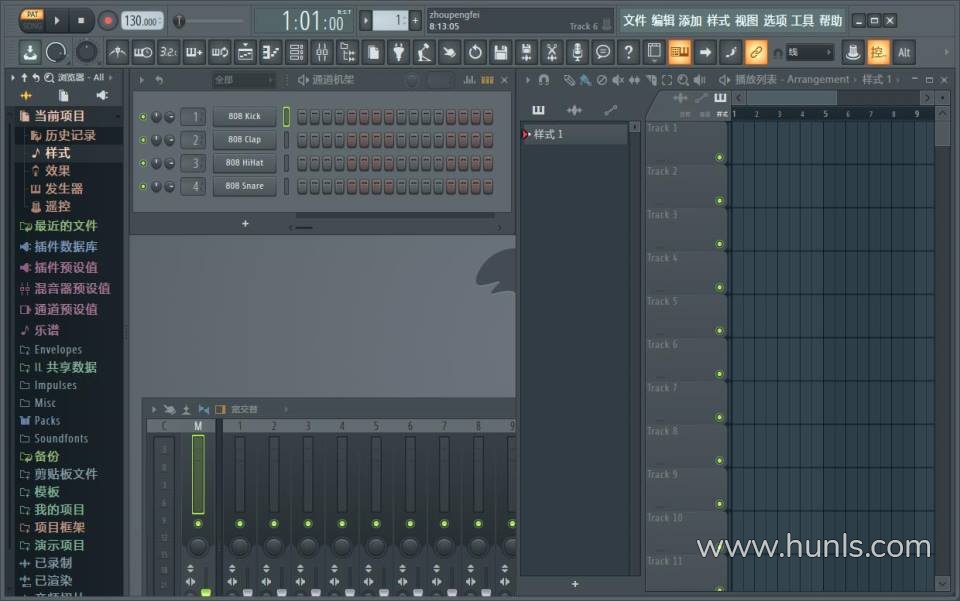Open the 视图 menu
960x601 pixels.
pos(746,21)
